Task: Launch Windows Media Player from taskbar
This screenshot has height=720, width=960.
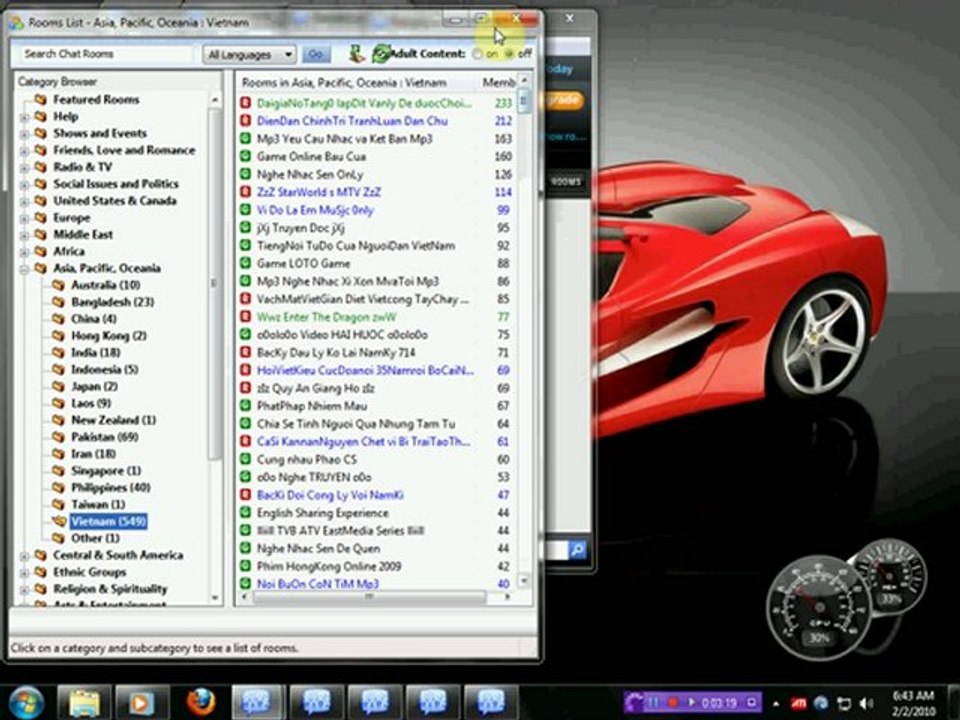Action: click(141, 702)
